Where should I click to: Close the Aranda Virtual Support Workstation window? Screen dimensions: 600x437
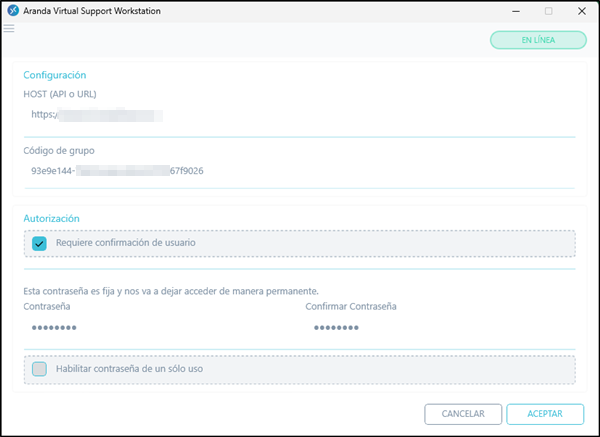582,11
